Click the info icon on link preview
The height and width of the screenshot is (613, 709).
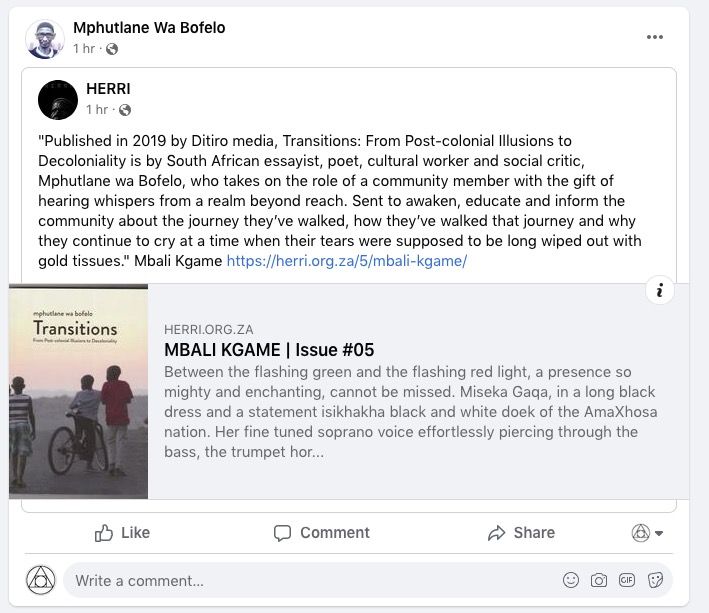659,290
